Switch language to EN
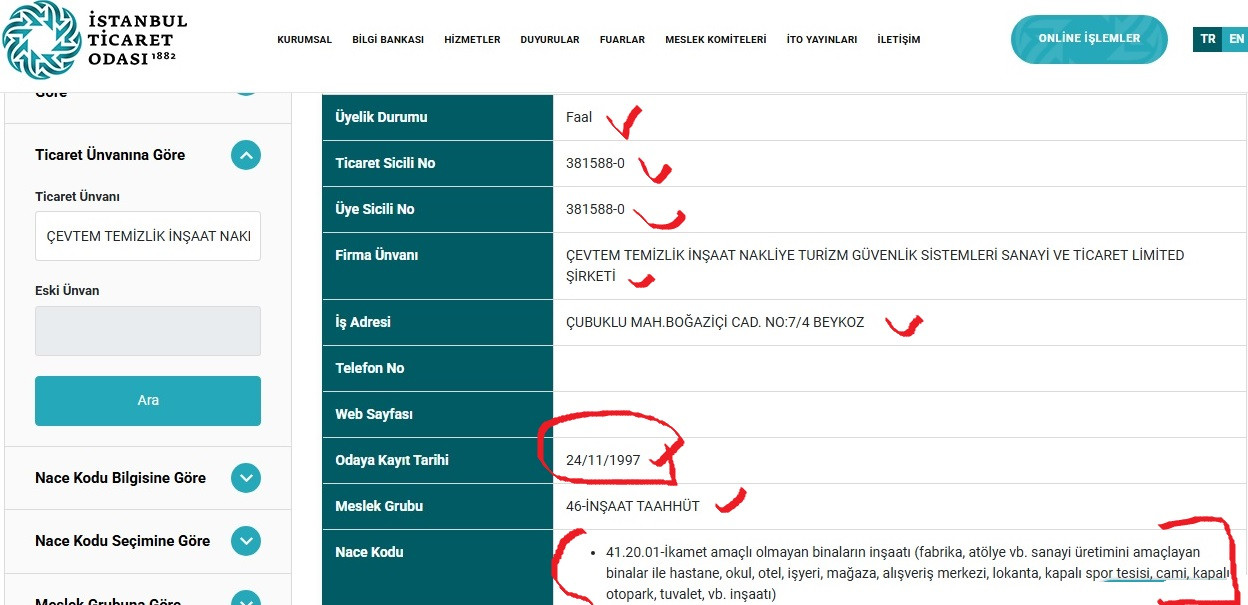Image resolution: width=1248 pixels, height=605 pixels. [1236, 39]
